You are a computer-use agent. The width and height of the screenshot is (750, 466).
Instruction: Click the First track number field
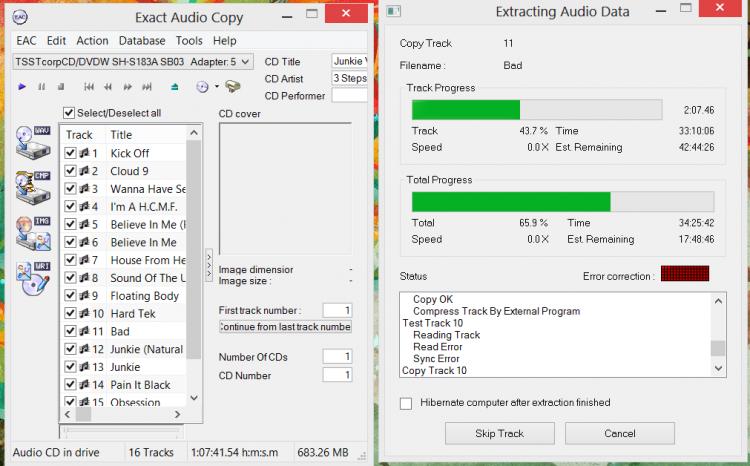click(x=338, y=311)
